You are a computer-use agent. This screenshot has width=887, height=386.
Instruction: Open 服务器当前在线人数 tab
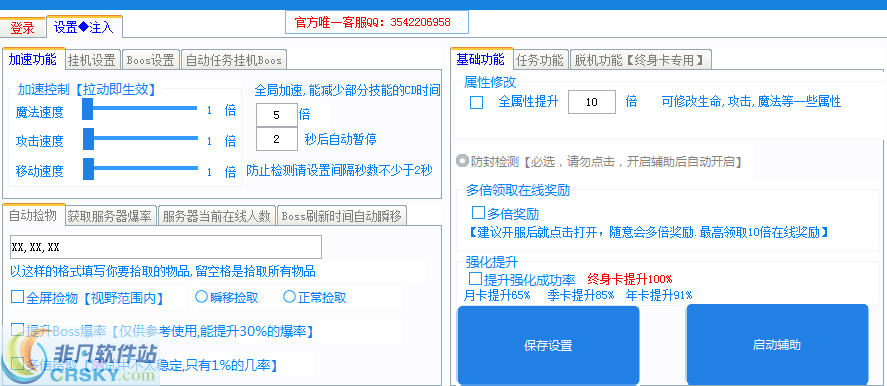point(217,216)
